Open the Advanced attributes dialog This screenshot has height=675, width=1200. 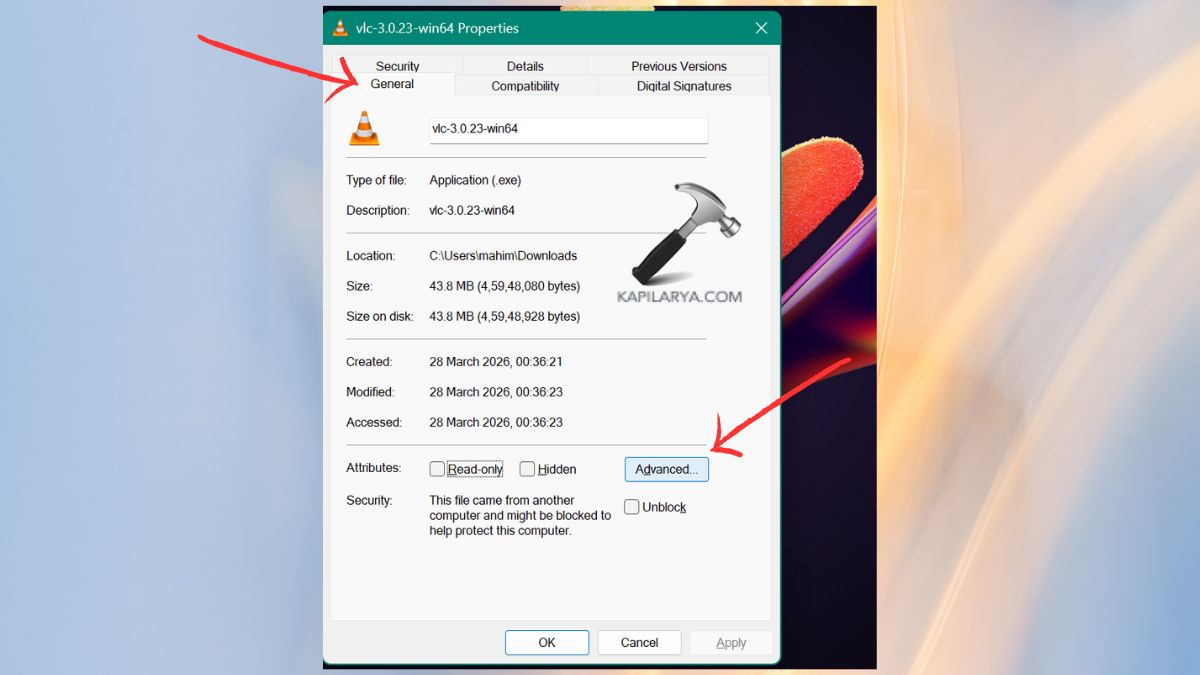[x=666, y=468]
